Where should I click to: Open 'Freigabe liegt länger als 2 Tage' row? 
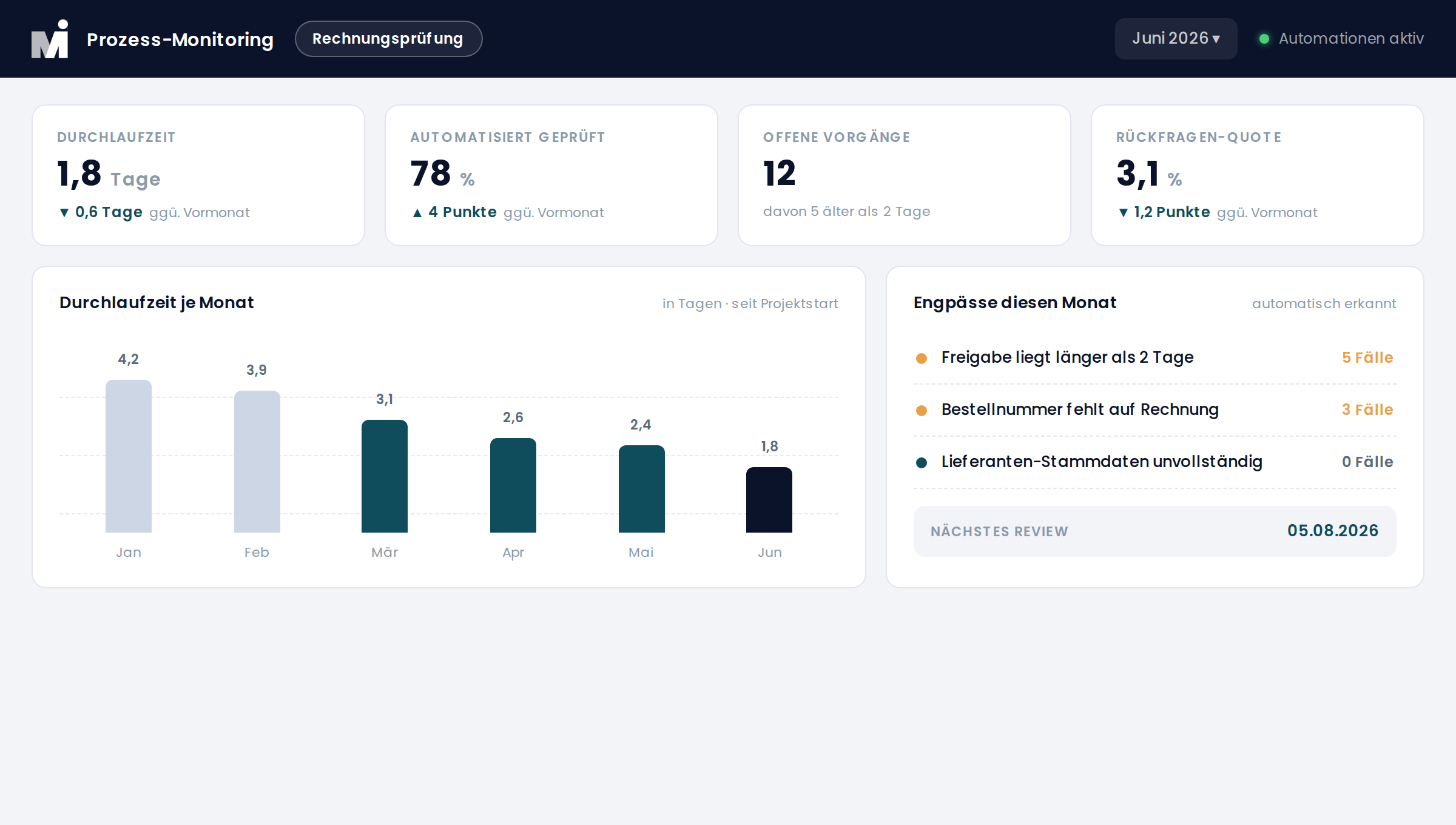[x=1155, y=358]
